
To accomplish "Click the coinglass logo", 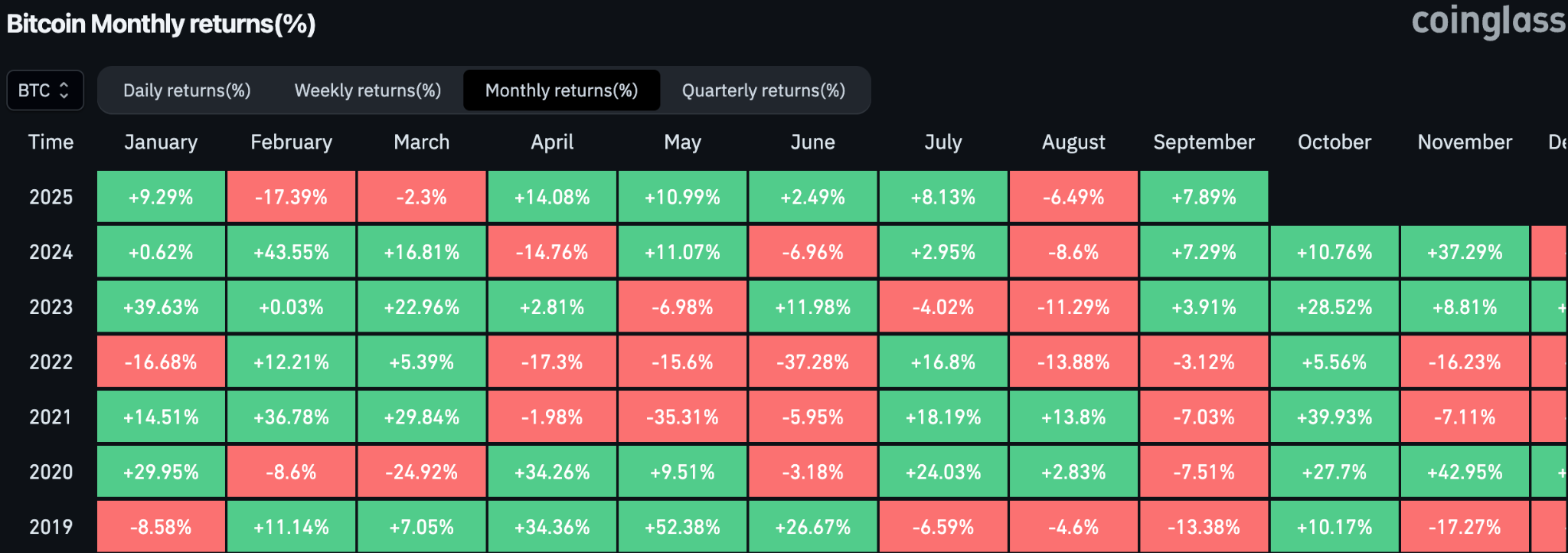I will tap(1488, 21).
